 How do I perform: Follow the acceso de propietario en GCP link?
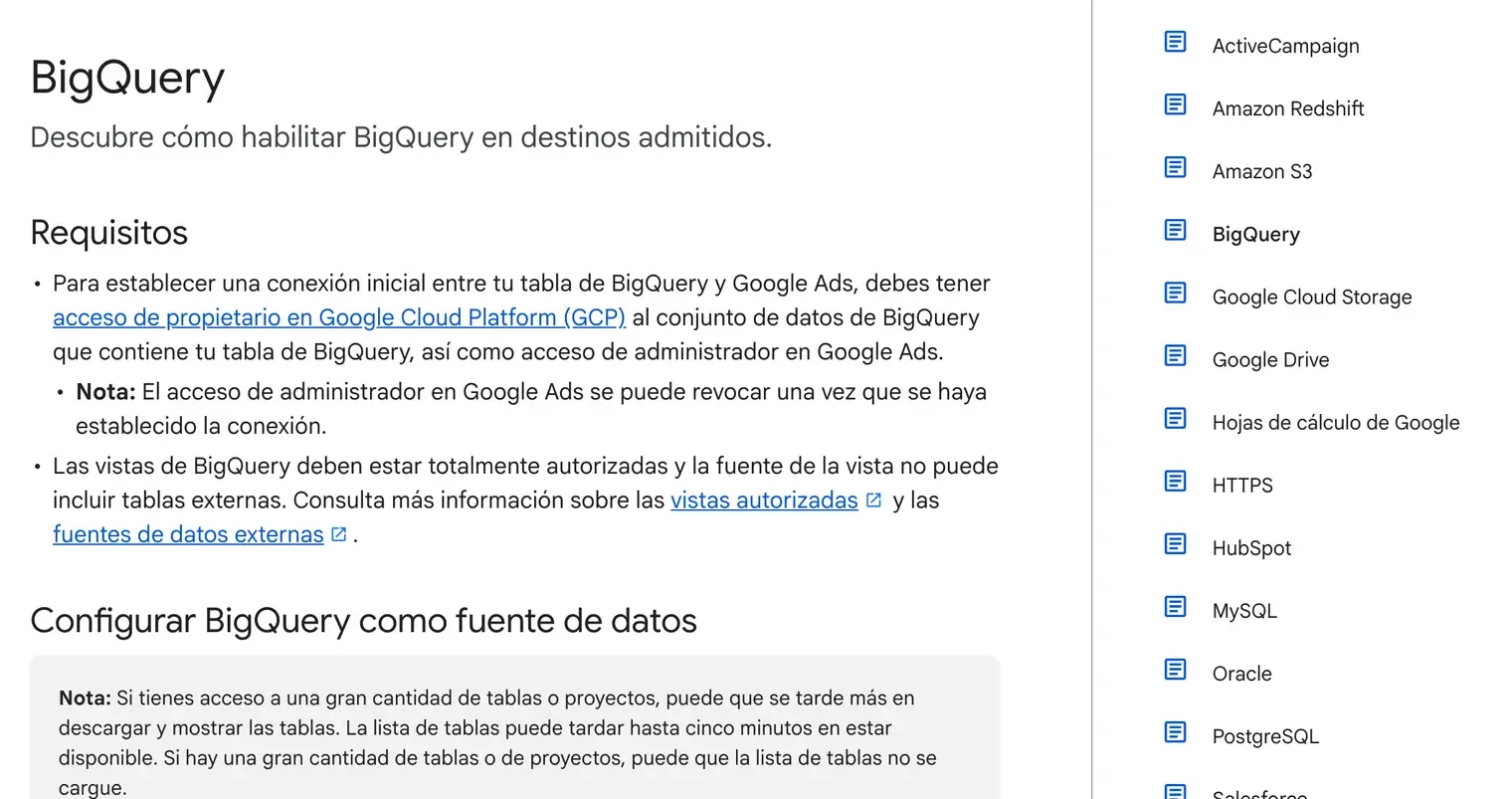coord(339,317)
